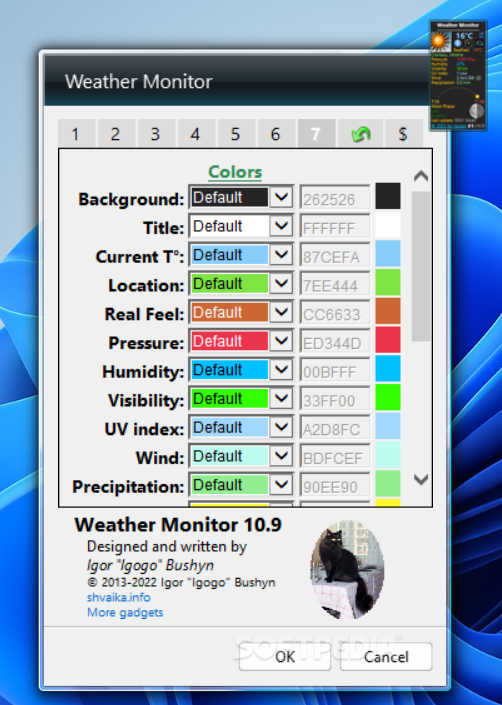Image resolution: width=502 pixels, height=705 pixels.
Task: Click the Pressure hex field ED344D
Action: [x=335, y=342]
